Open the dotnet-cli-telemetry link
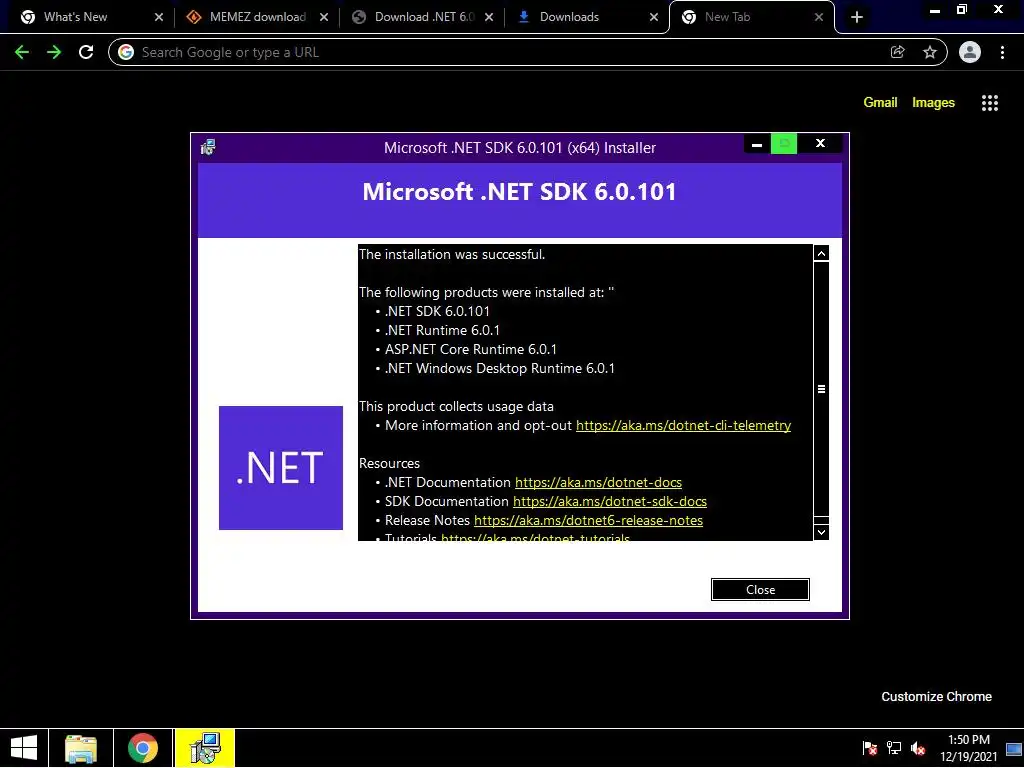This screenshot has width=1024, height=768. [683, 425]
